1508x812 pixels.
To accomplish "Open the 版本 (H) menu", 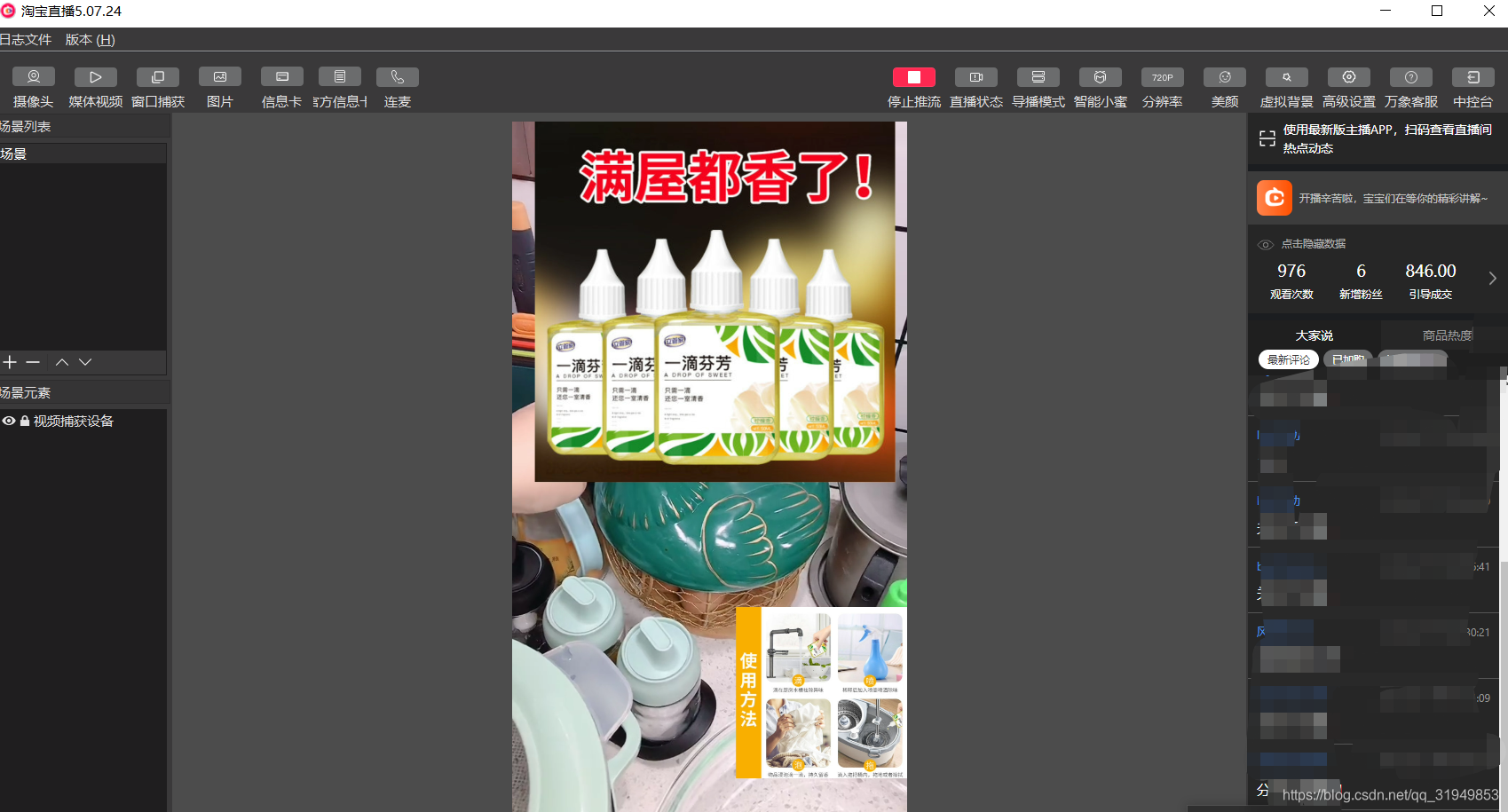I will click(x=91, y=40).
